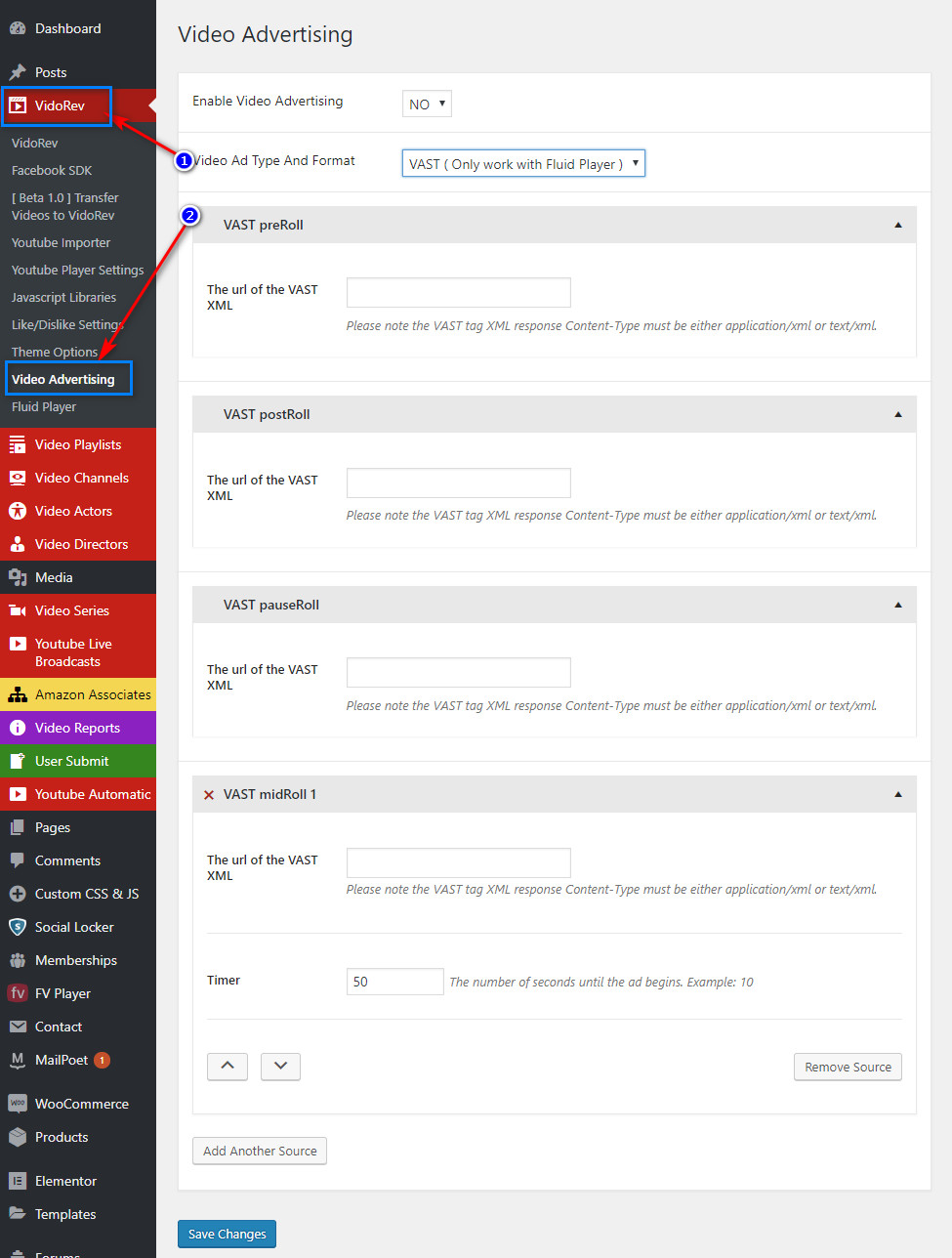This screenshot has width=952, height=1258.
Task: Open Youtube Importer submenu item
Action: (x=61, y=242)
